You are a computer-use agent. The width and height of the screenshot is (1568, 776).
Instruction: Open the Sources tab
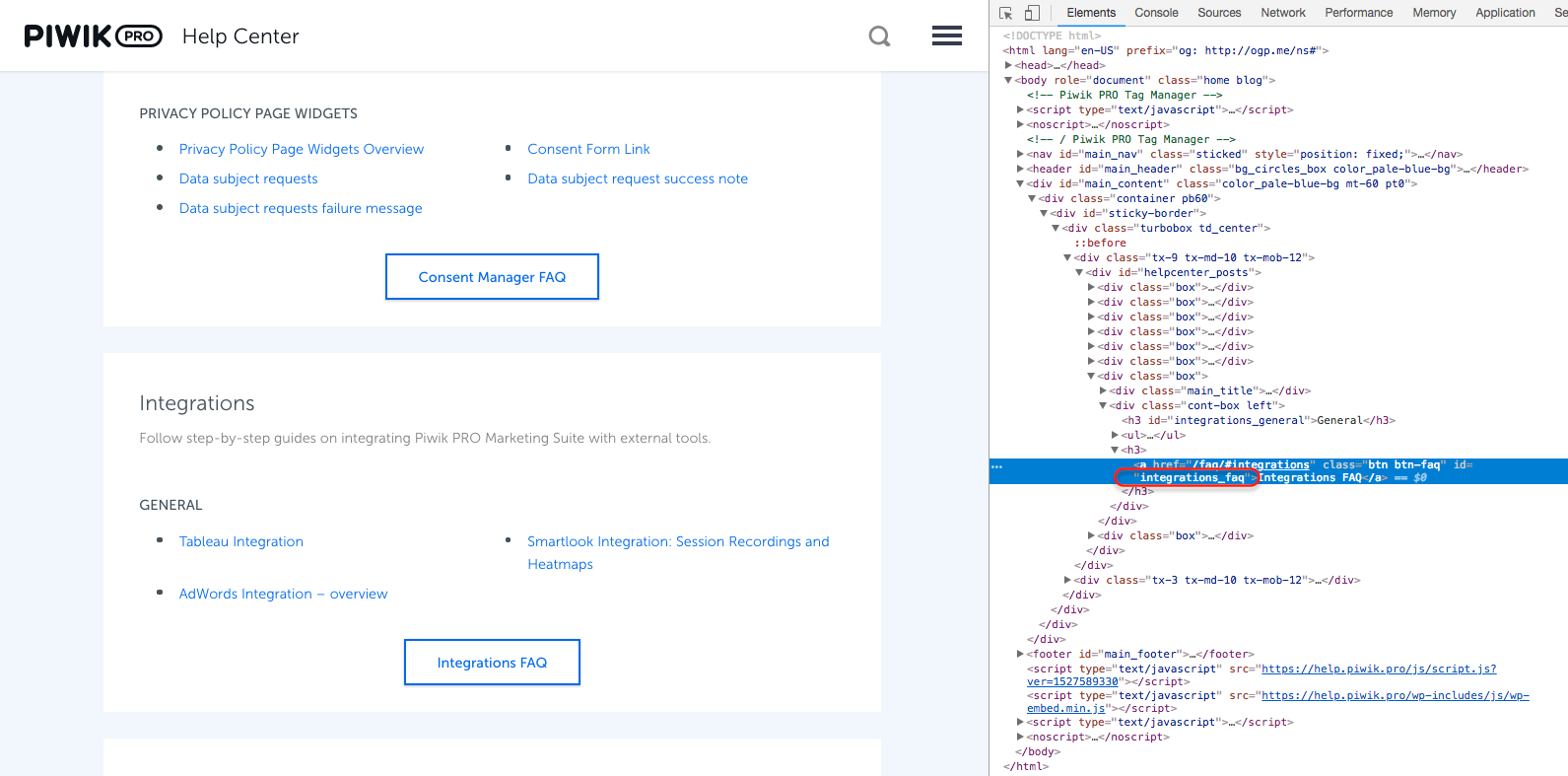(1219, 13)
